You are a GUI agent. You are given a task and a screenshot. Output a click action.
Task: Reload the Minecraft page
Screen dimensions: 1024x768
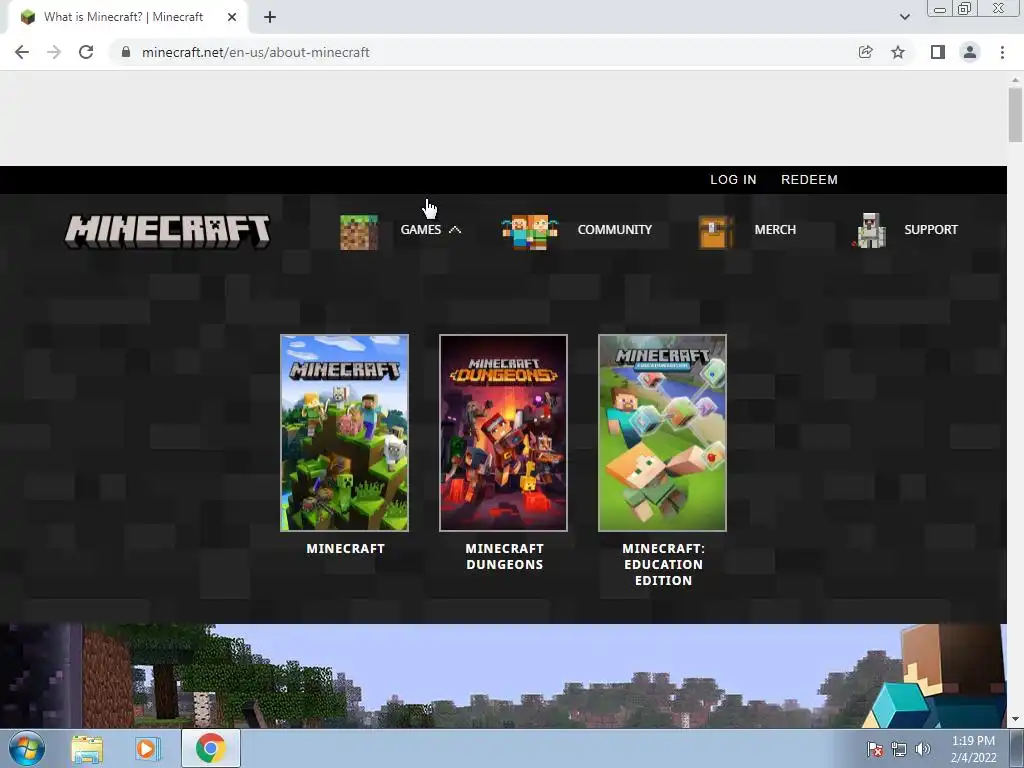coord(86,52)
